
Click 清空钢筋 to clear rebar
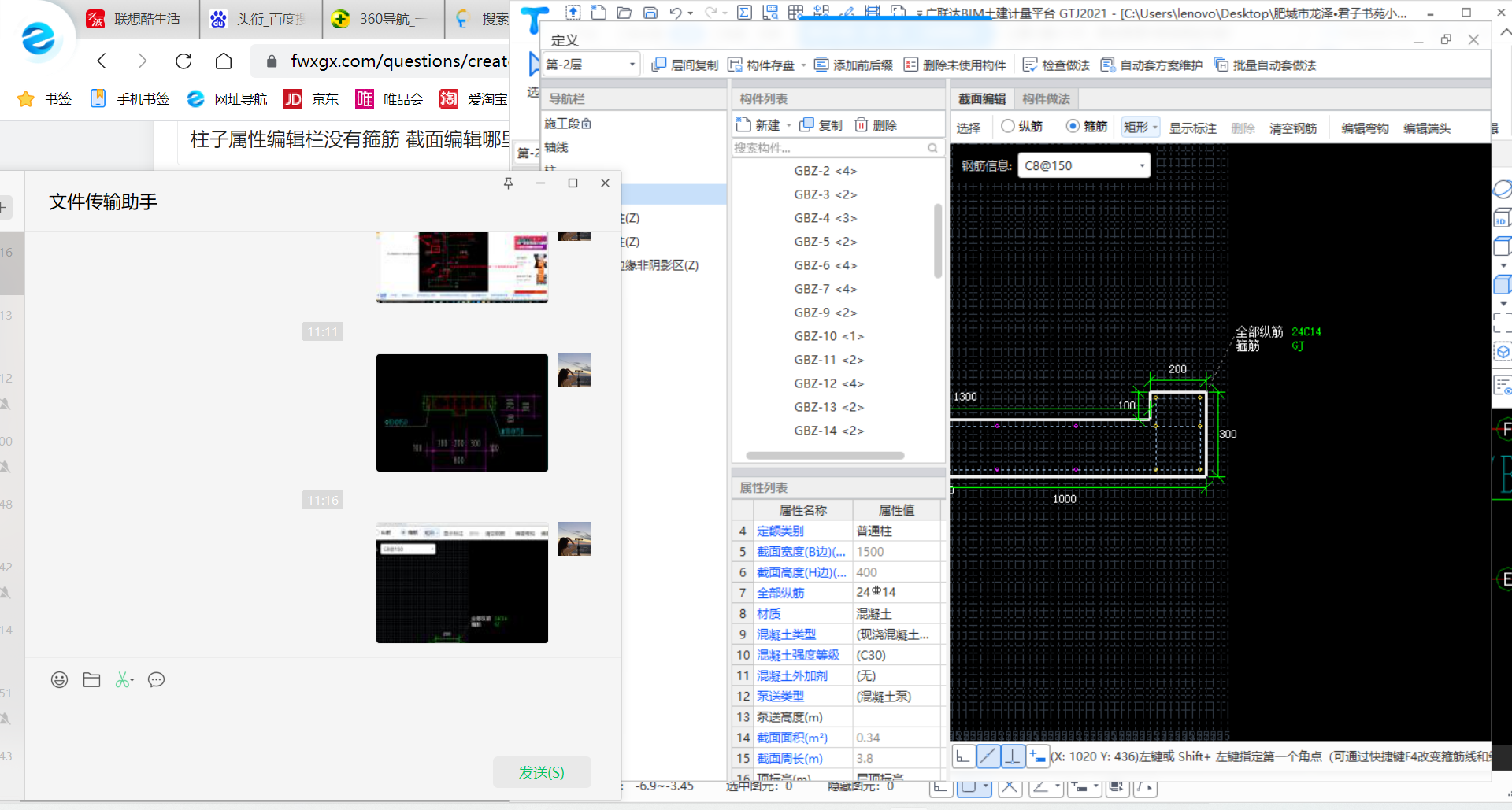tap(1293, 128)
